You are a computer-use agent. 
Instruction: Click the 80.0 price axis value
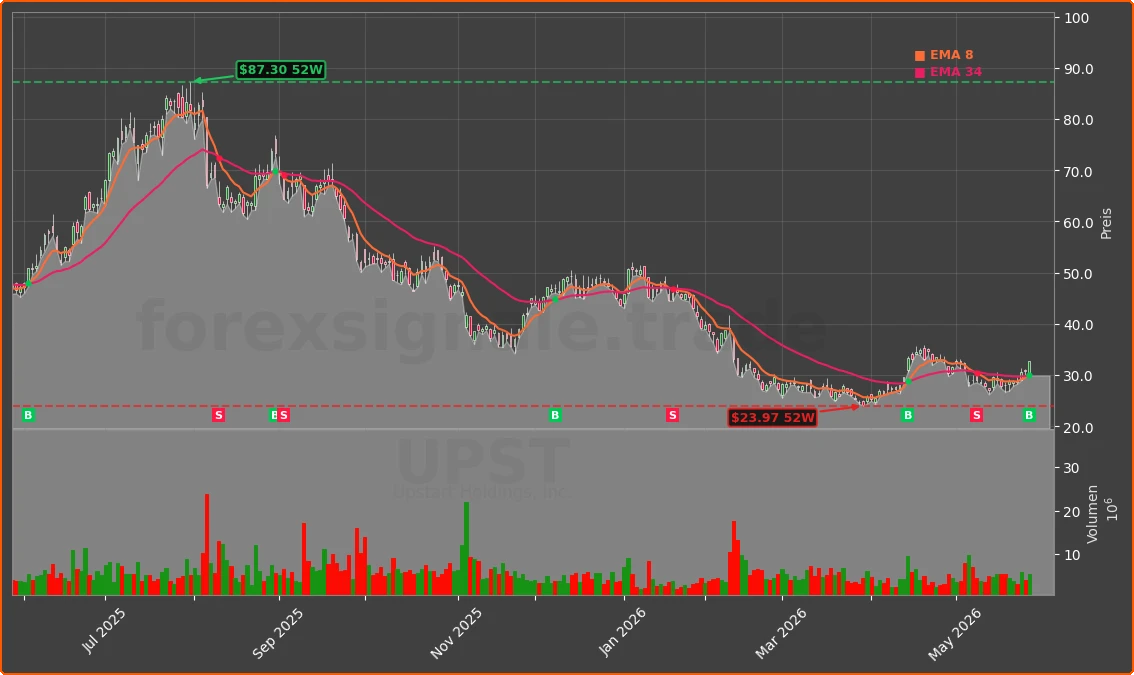[x=1078, y=120]
